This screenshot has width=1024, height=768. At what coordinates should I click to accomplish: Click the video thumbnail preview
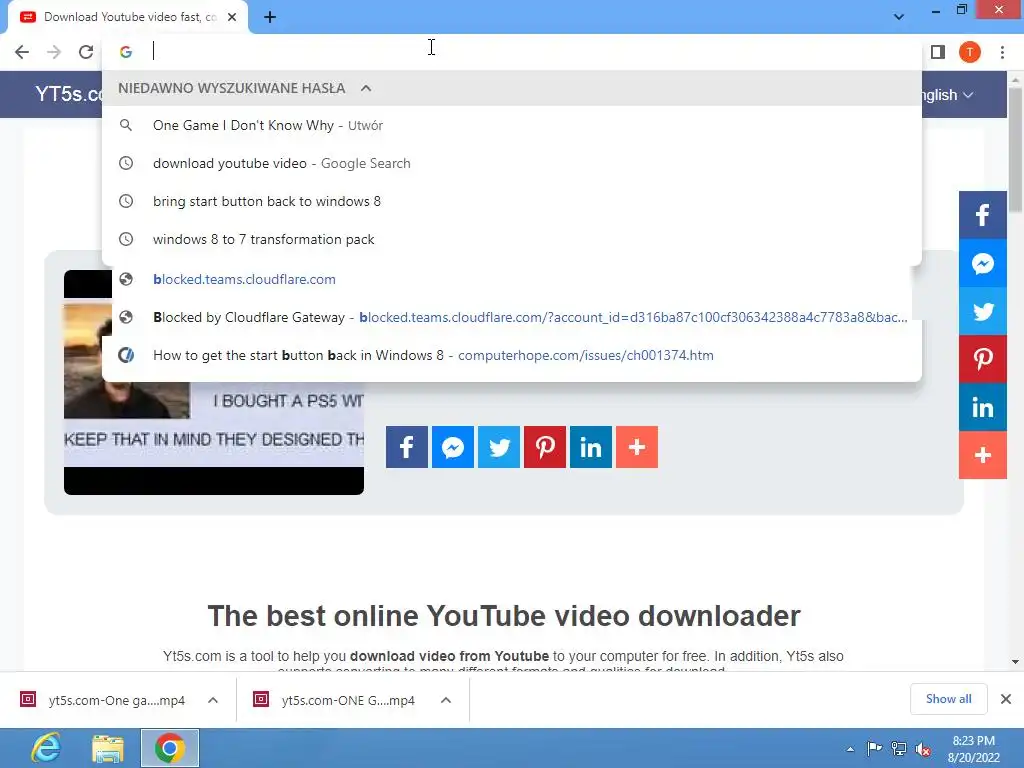pos(214,382)
